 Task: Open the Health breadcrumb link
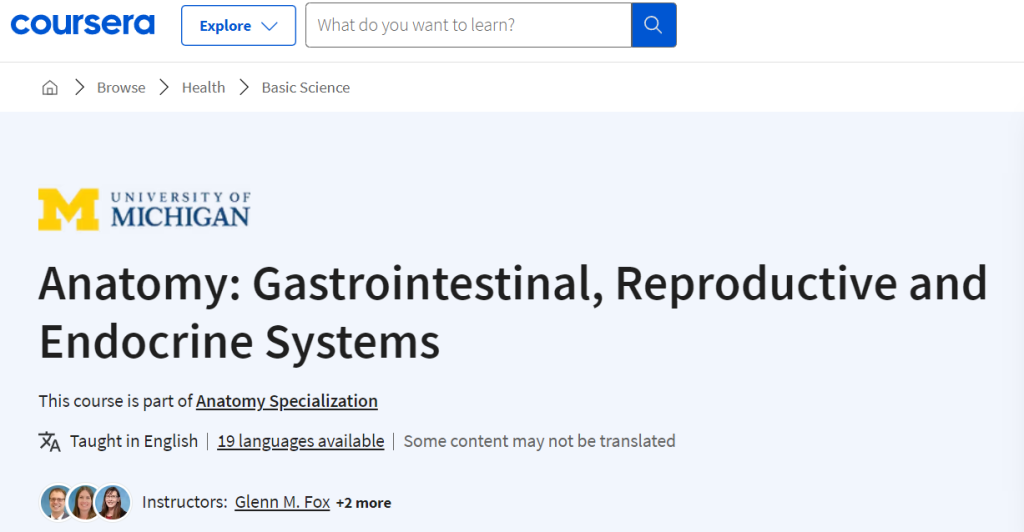203,87
